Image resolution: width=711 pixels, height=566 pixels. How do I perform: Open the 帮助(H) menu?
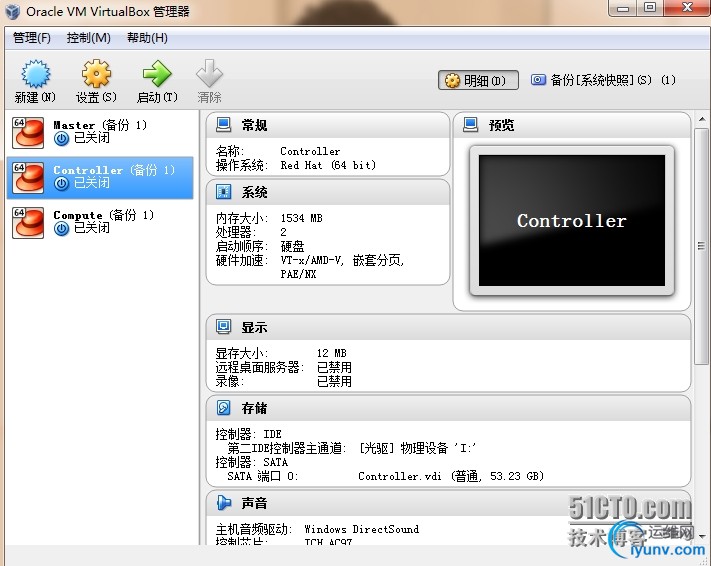(x=147, y=38)
